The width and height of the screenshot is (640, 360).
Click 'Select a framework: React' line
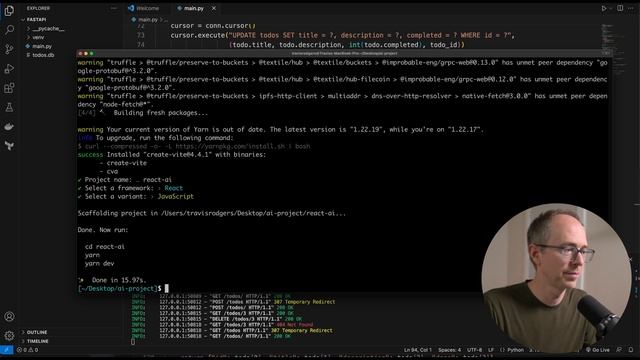(x=130, y=188)
